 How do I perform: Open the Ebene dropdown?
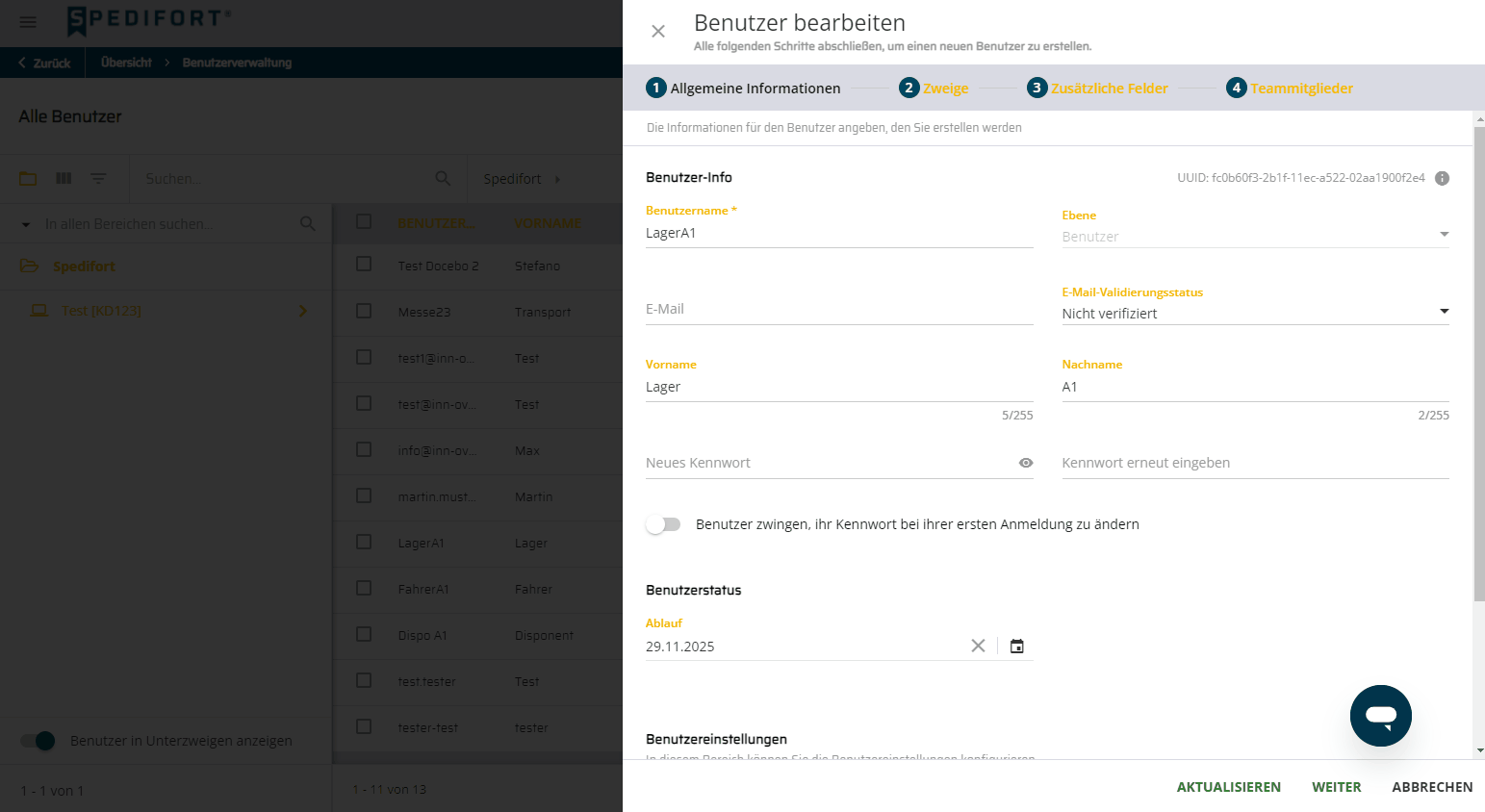pyautogui.click(x=1255, y=236)
